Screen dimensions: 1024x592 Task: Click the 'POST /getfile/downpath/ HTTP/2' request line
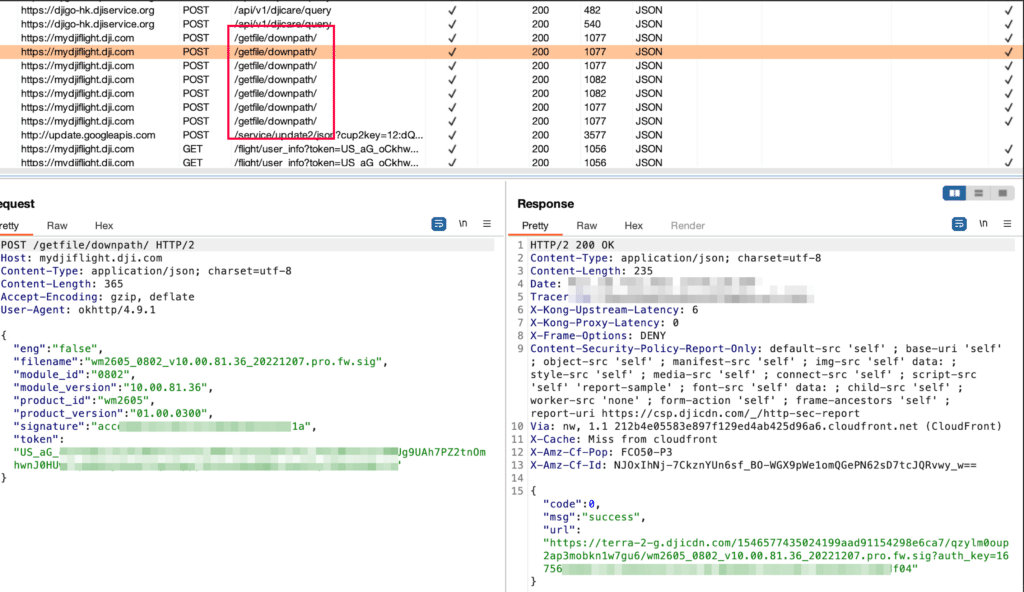97,245
